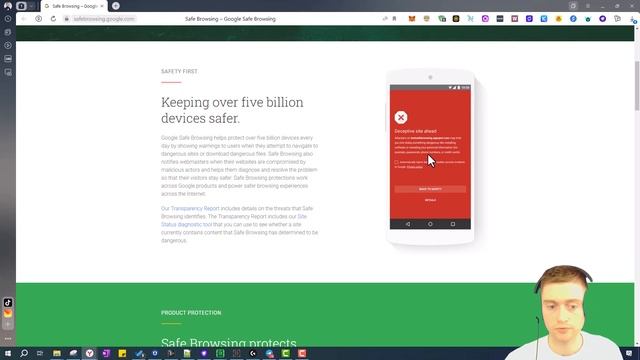Click the SAFETY FIRST section label
This screenshot has height=360, width=640.
point(179,71)
